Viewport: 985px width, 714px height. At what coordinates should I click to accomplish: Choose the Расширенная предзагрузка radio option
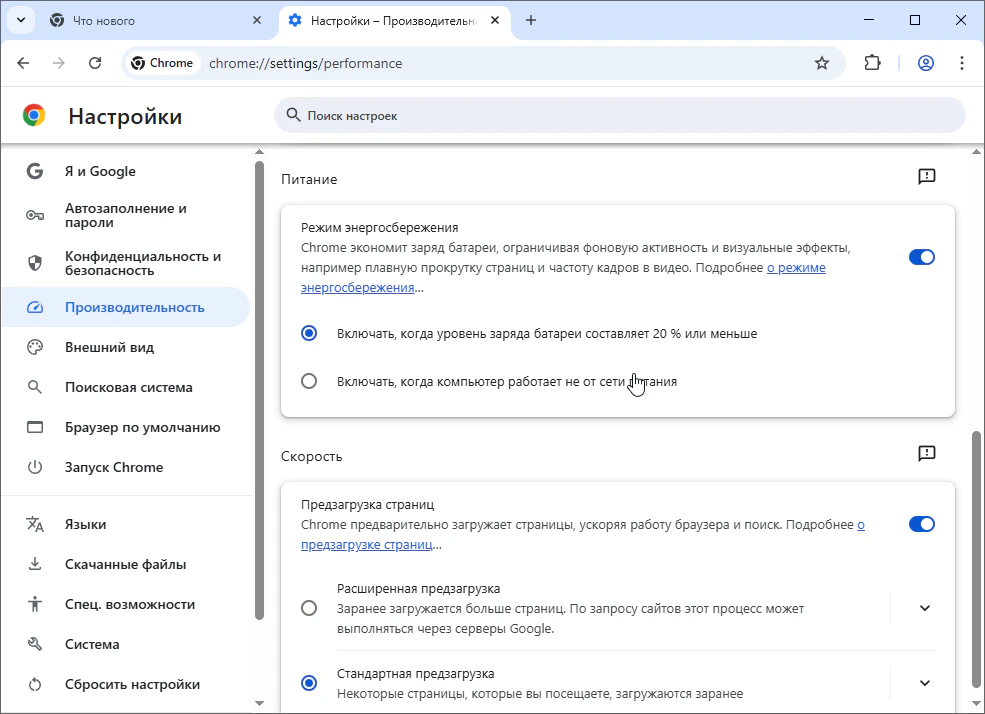[x=309, y=608]
